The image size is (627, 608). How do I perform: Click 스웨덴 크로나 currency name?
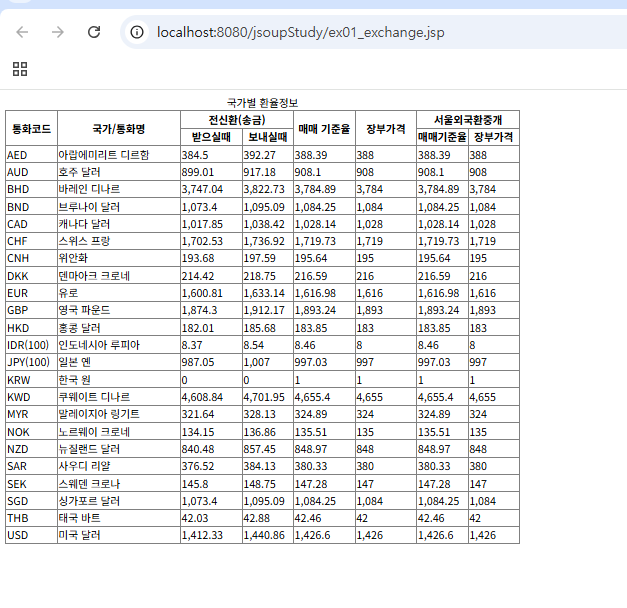(x=89, y=484)
